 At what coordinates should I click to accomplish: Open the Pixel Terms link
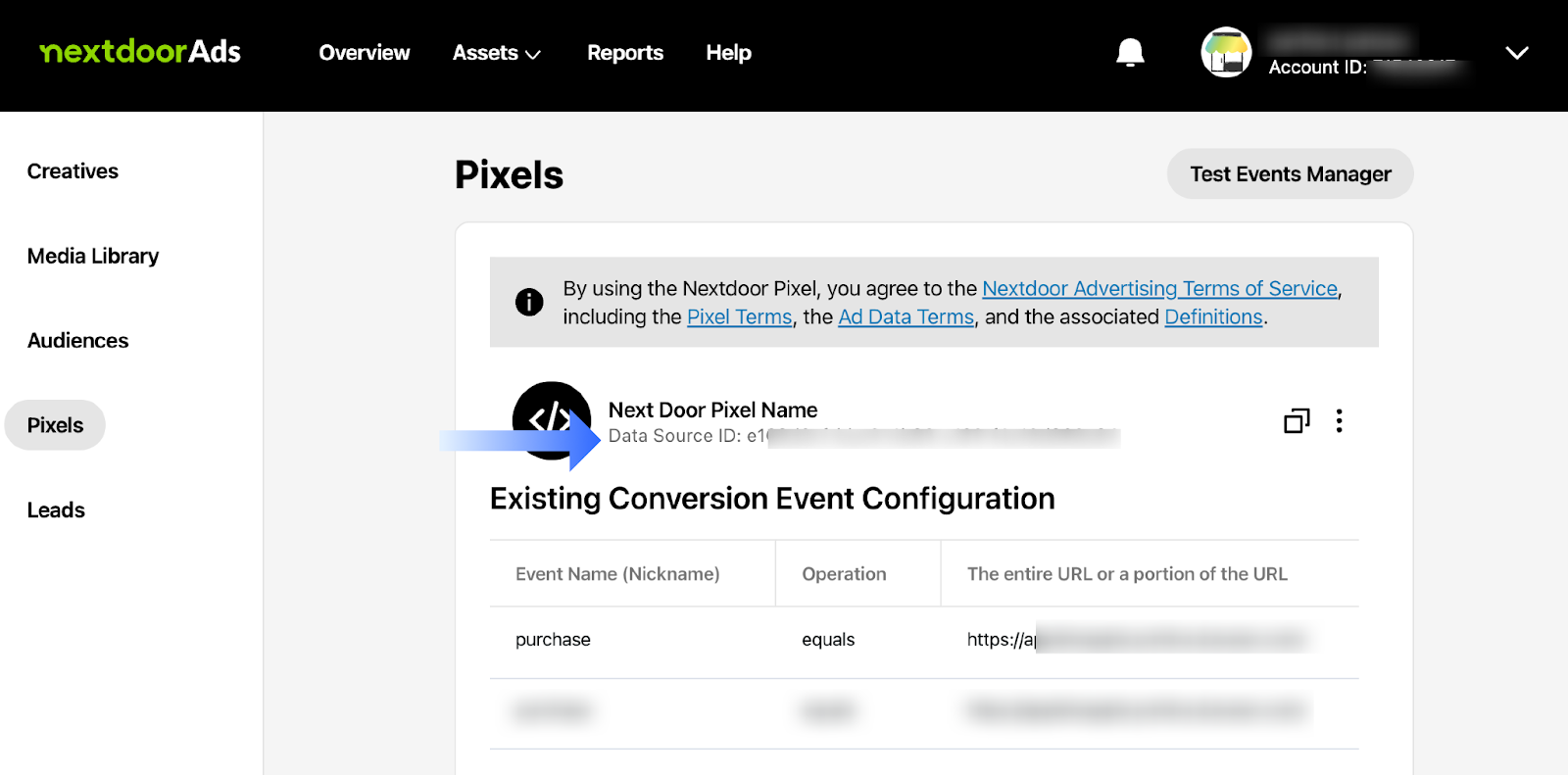739,317
